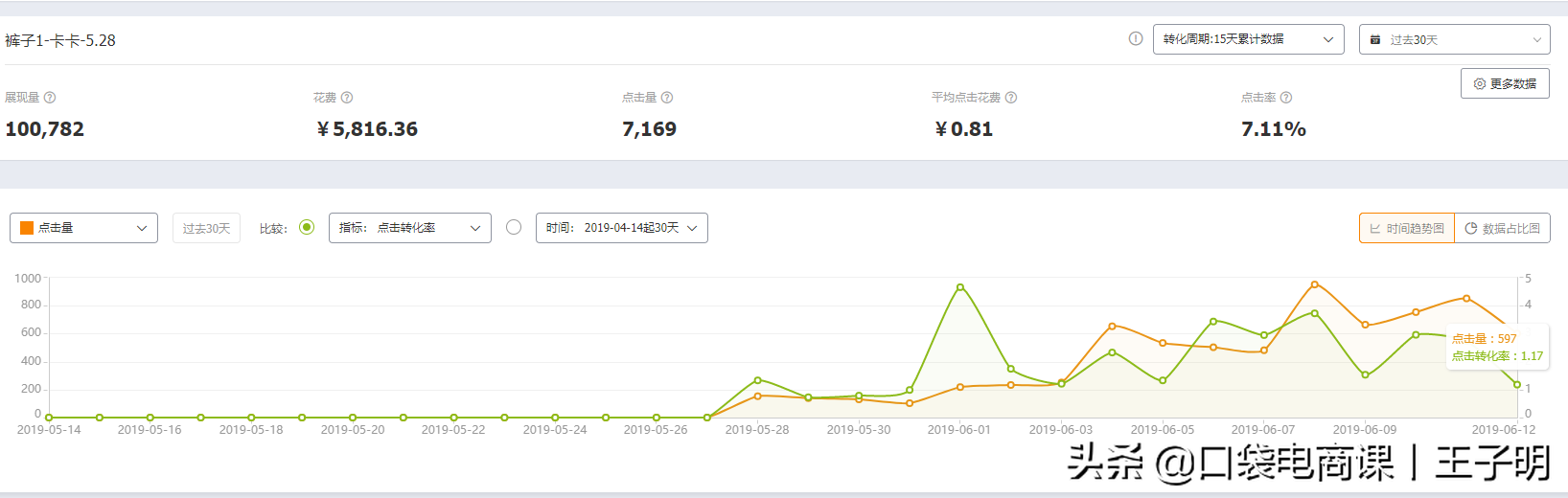Open the 过去30天 date range dropdown
The width and height of the screenshot is (1568, 498).
pyautogui.click(x=1454, y=39)
